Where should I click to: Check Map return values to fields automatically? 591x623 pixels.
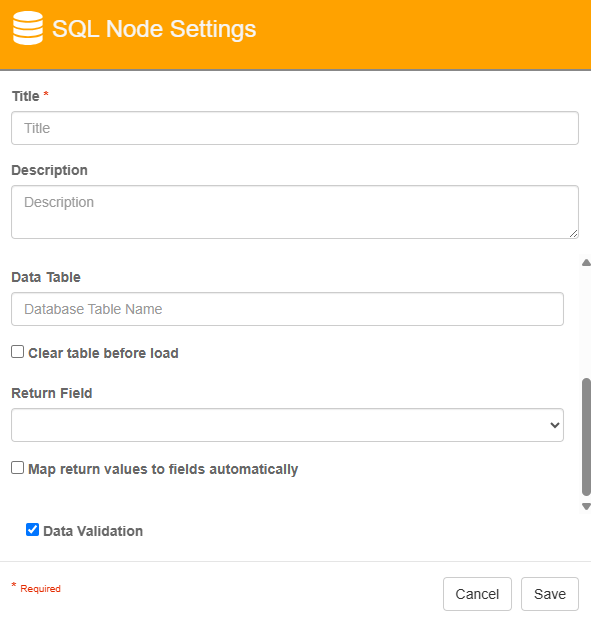(17, 468)
